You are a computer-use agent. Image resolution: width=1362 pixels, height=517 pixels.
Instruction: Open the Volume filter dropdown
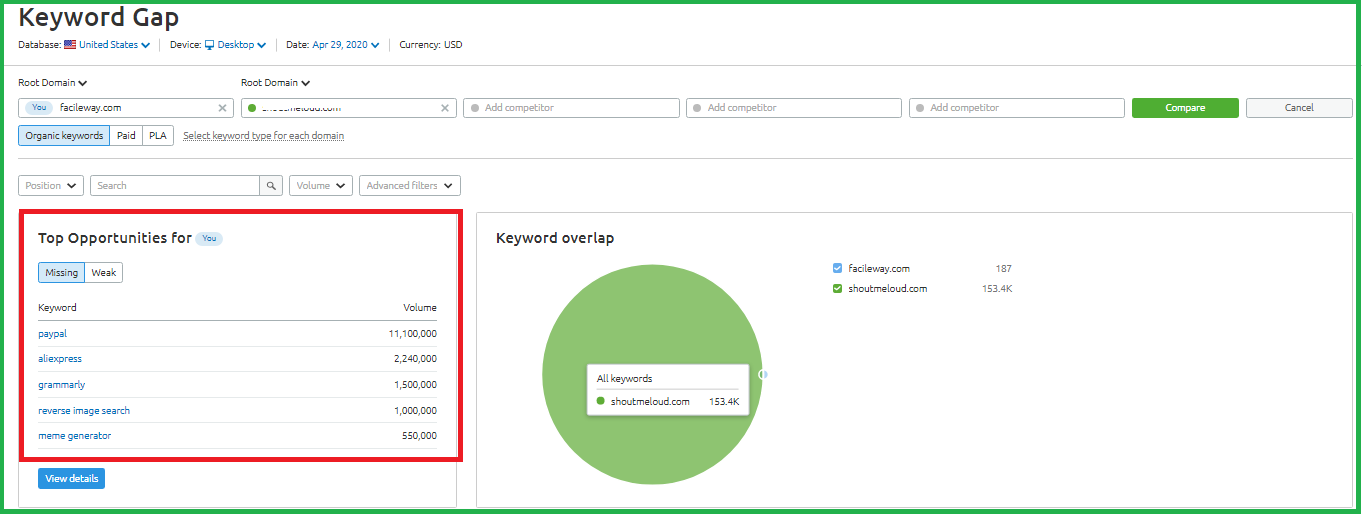pos(321,186)
